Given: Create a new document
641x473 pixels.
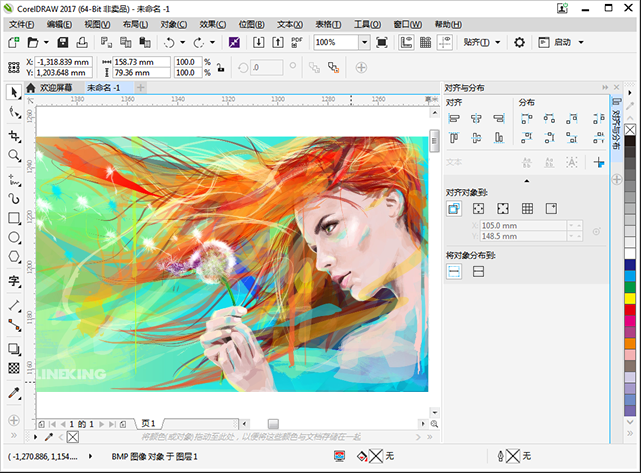Looking at the screenshot, I should click(13, 42).
